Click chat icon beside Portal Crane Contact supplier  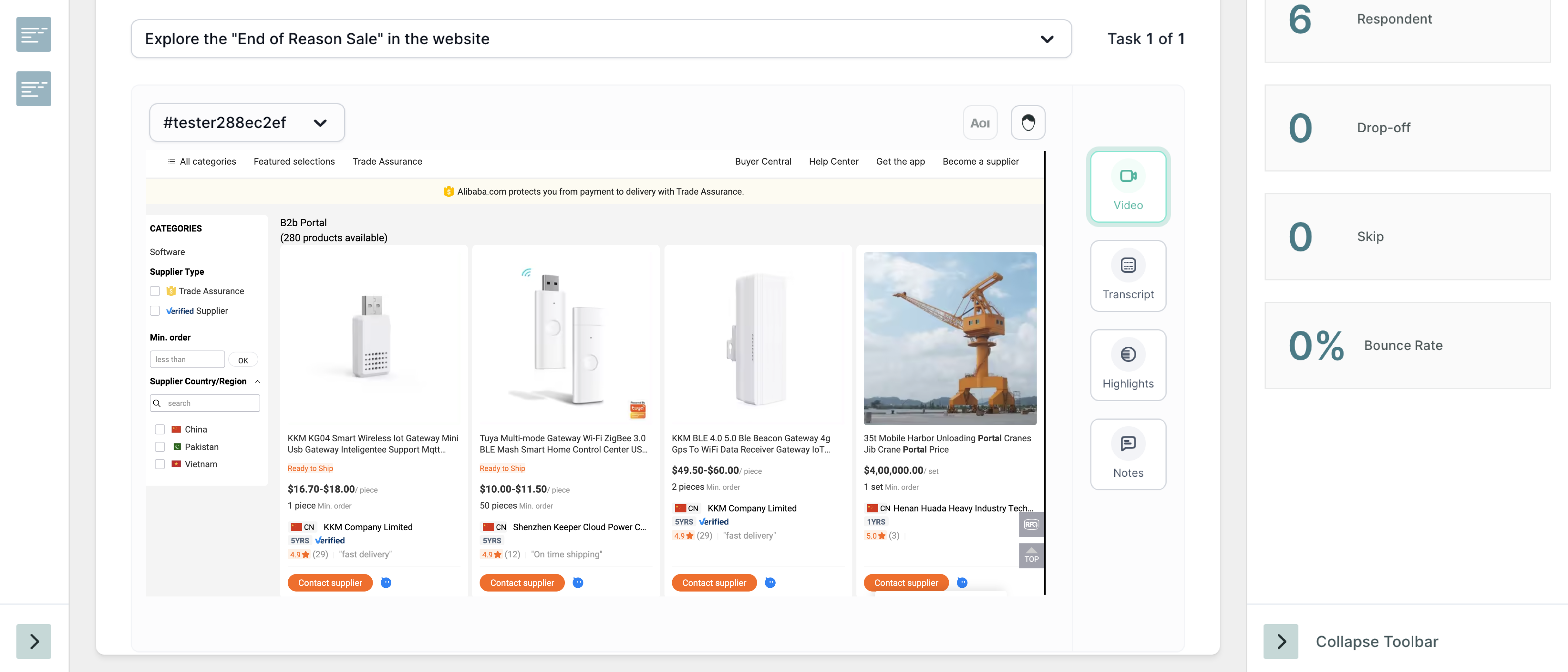(x=962, y=583)
